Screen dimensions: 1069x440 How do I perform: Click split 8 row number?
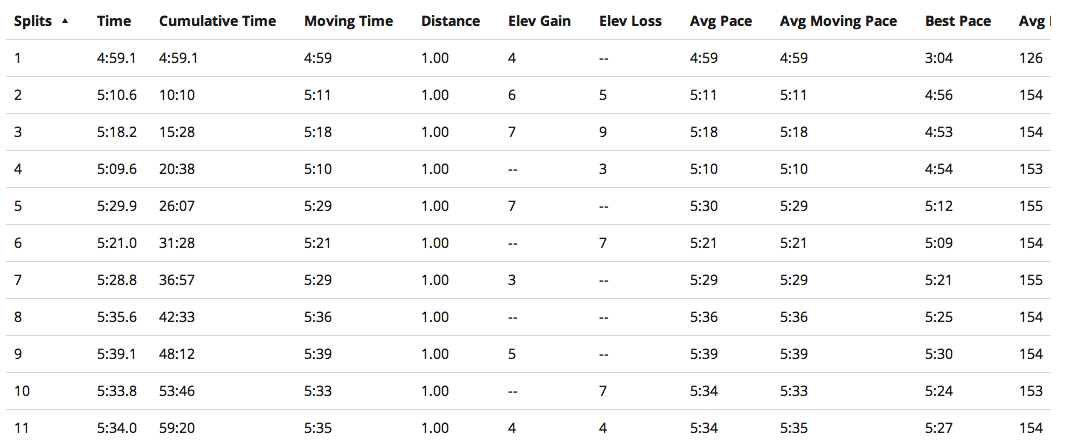point(18,317)
